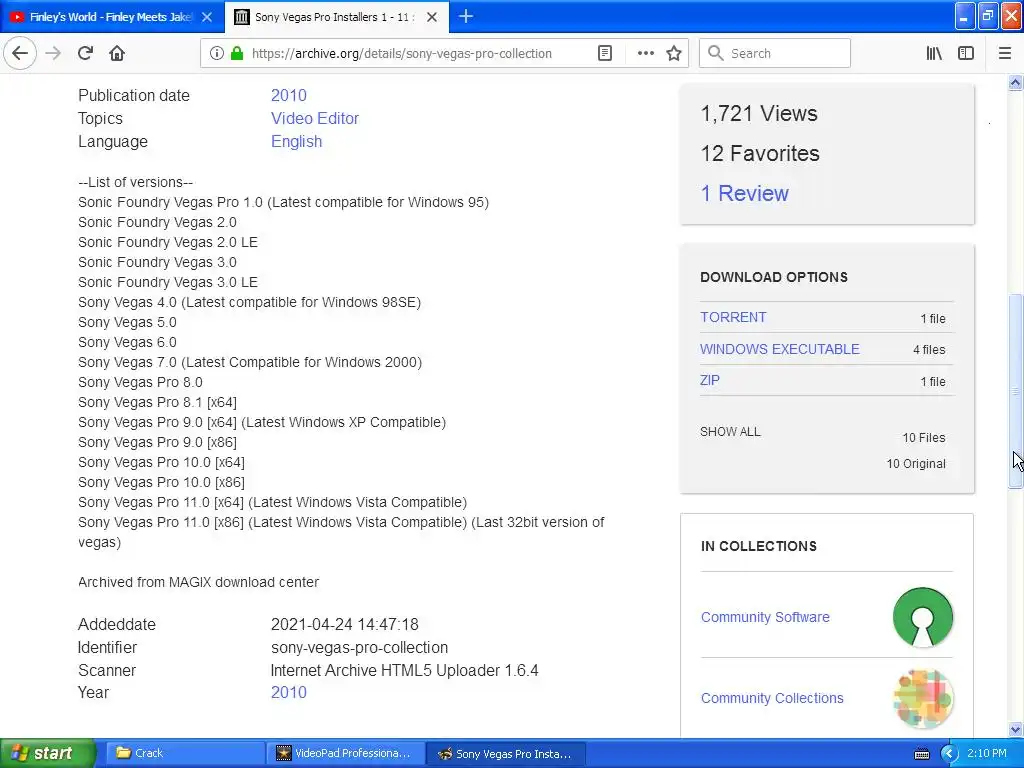
Task: Open the Community Software collection link
Action: tap(765, 617)
